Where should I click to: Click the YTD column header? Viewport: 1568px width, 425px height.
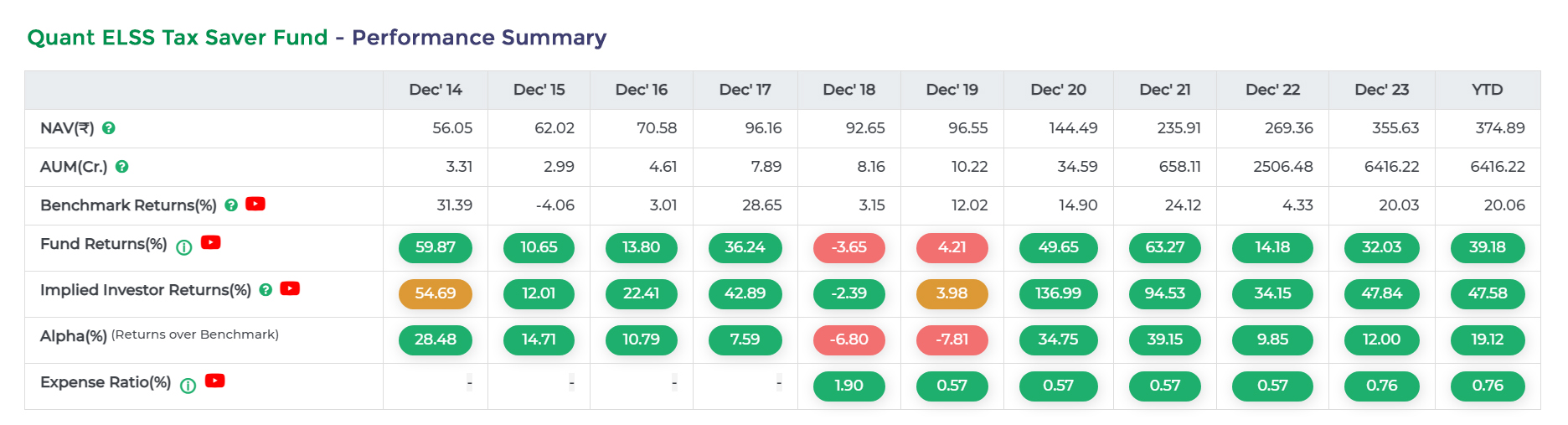coord(1487,90)
